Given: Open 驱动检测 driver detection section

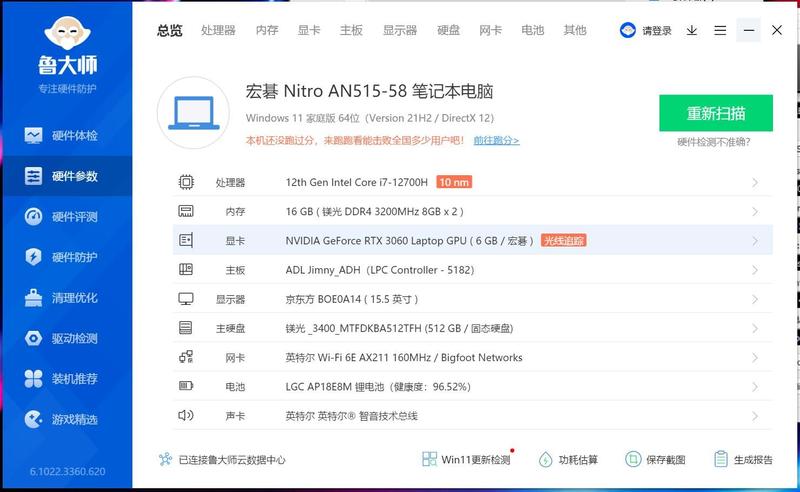Looking at the screenshot, I should click(61, 338).
